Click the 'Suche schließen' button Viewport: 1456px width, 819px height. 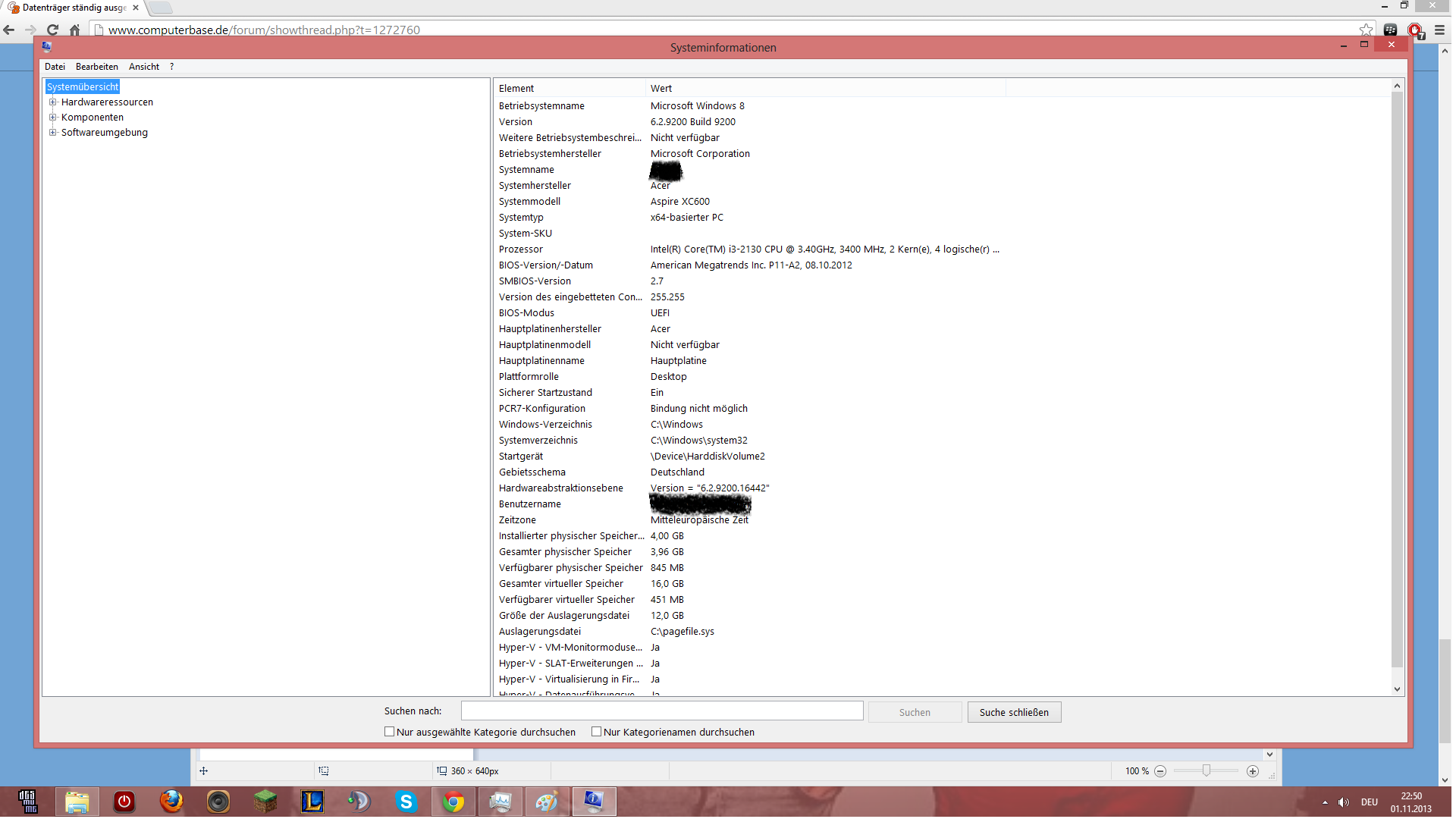[x=1014, y=712]
